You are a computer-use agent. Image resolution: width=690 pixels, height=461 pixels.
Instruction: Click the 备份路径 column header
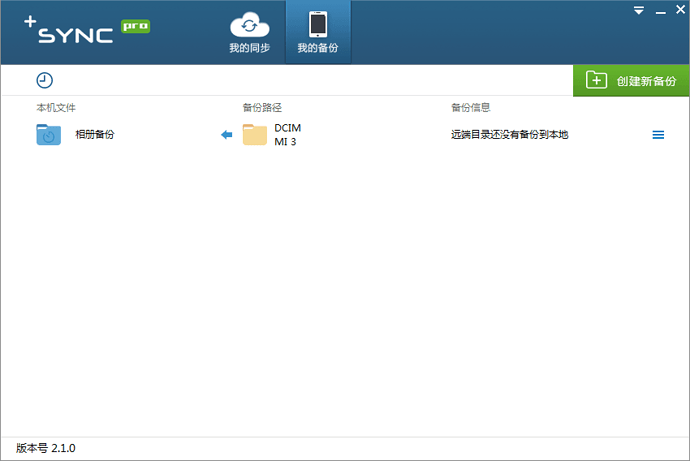point(262,107)
